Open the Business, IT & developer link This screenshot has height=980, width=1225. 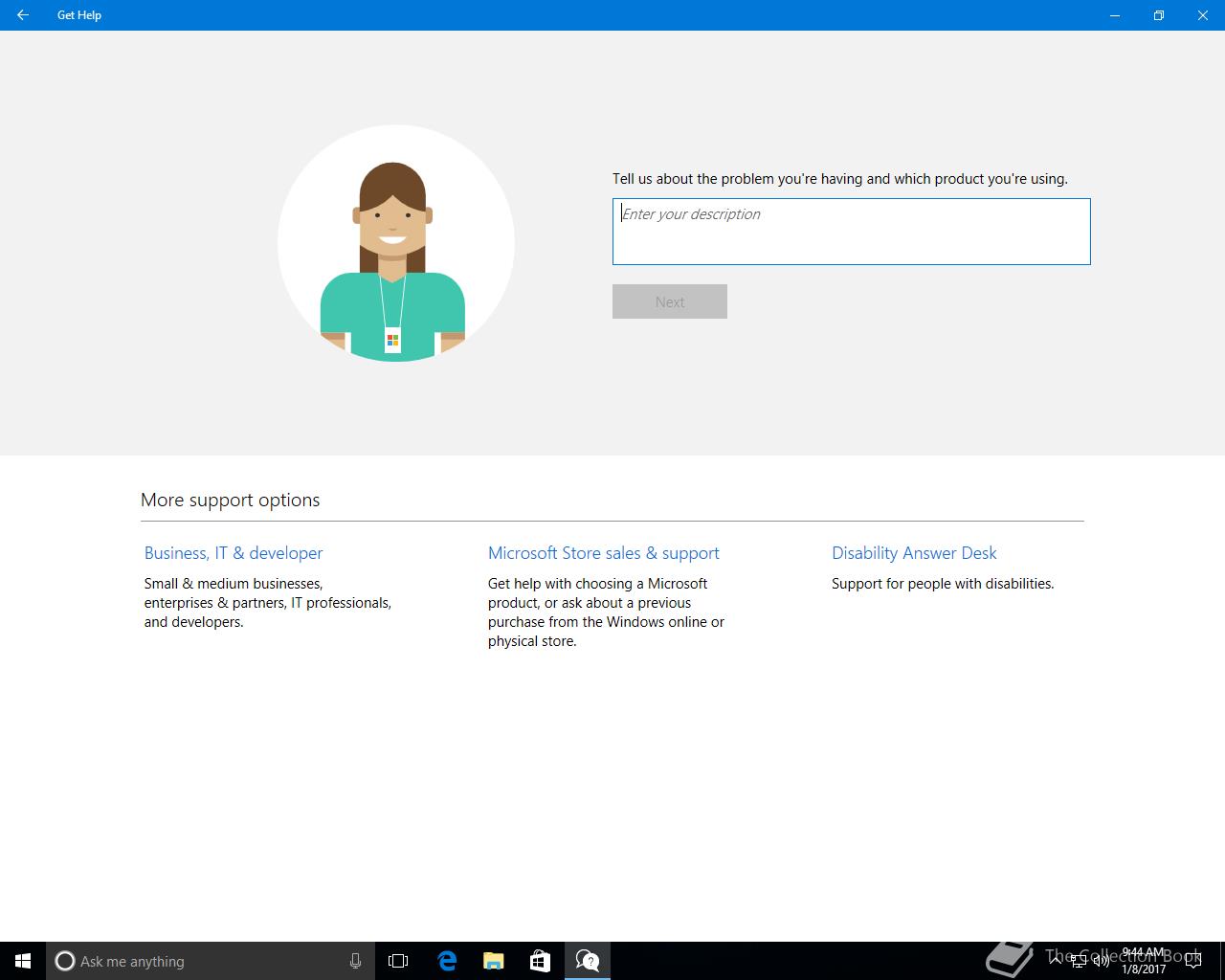(x=234, y=553)
